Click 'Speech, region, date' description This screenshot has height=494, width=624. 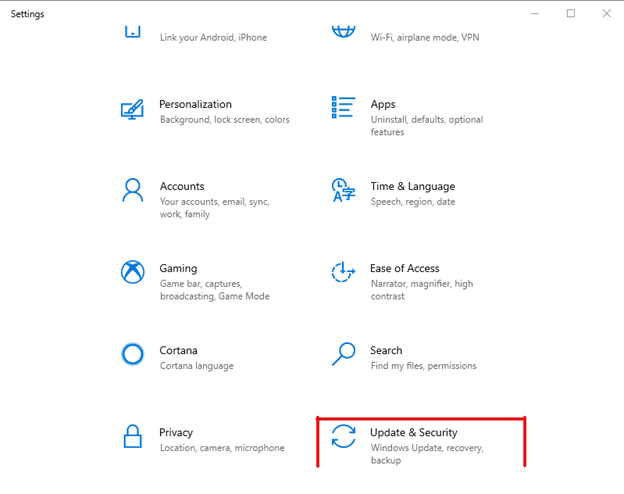click(x=413, y=202)
